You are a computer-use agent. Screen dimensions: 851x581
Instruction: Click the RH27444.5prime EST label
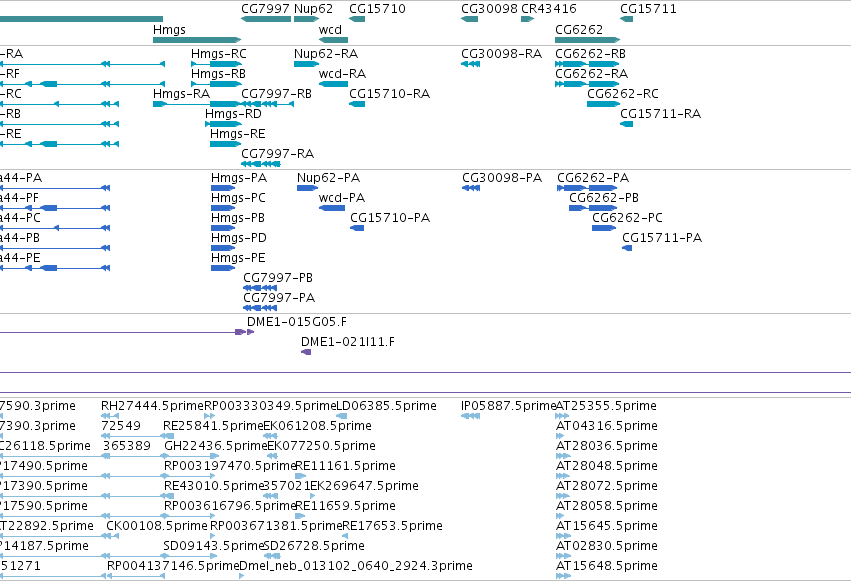click(x=152, y=406)
